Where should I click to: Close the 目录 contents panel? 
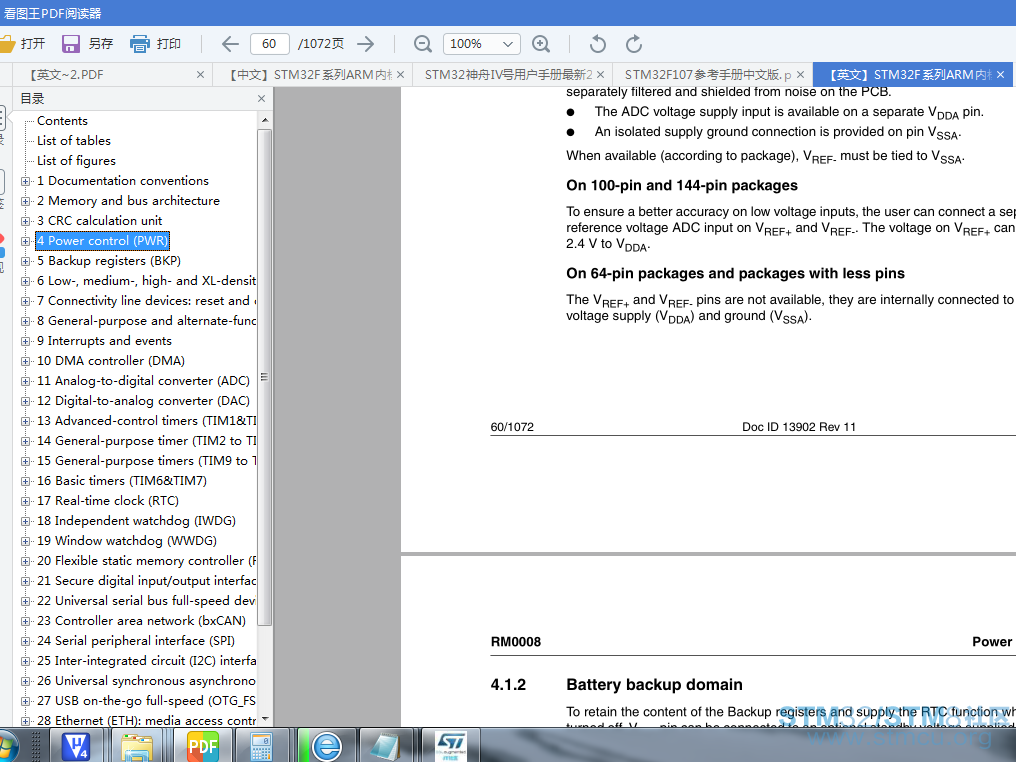pyautogui.click(x=261, y=98)
